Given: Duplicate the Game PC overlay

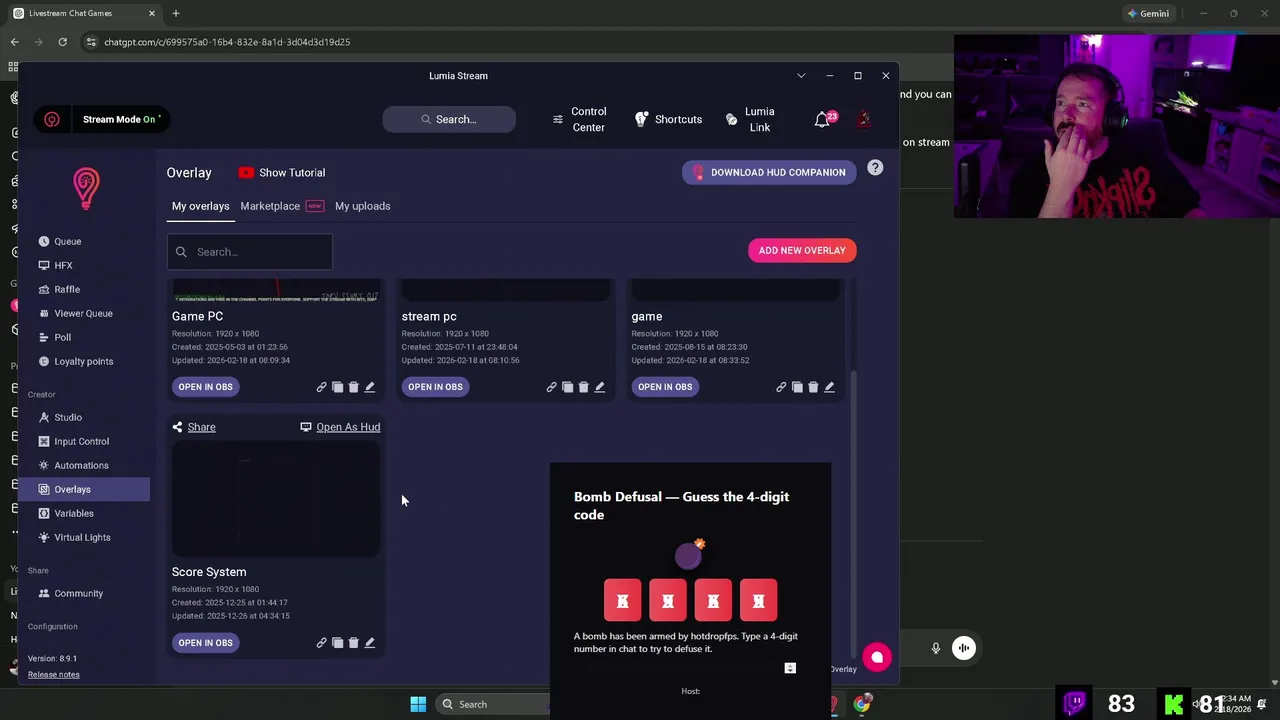Looking at the screenshot, I should [x=337, y=387].
